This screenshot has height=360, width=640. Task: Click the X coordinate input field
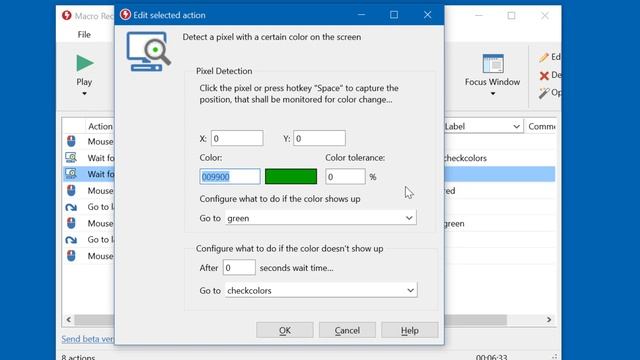pos(237,138)
